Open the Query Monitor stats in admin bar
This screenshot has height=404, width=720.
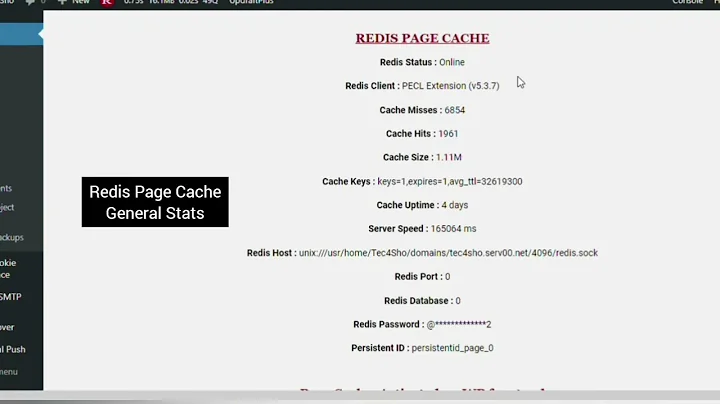[x=171, y=2]
